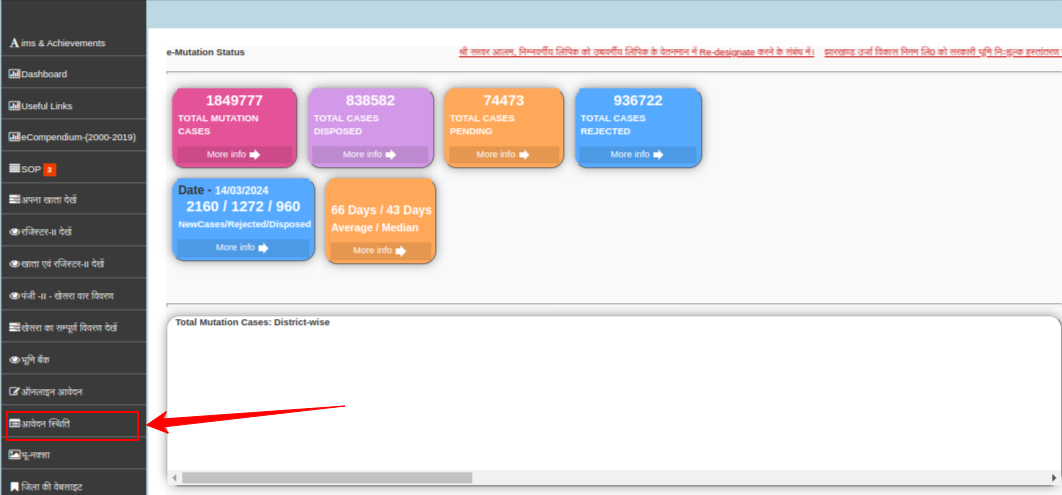Click the Useful Links chart icon
Image resolution: width=1062 pixels, height=495 pixels.
coord(14,106)
